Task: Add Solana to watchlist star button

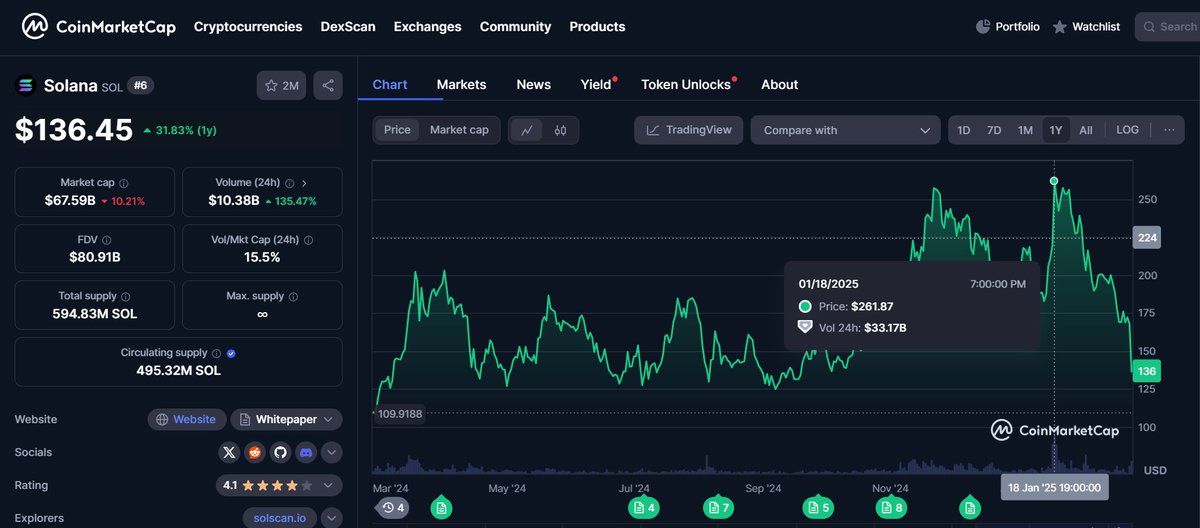Action: pos(282,86)
